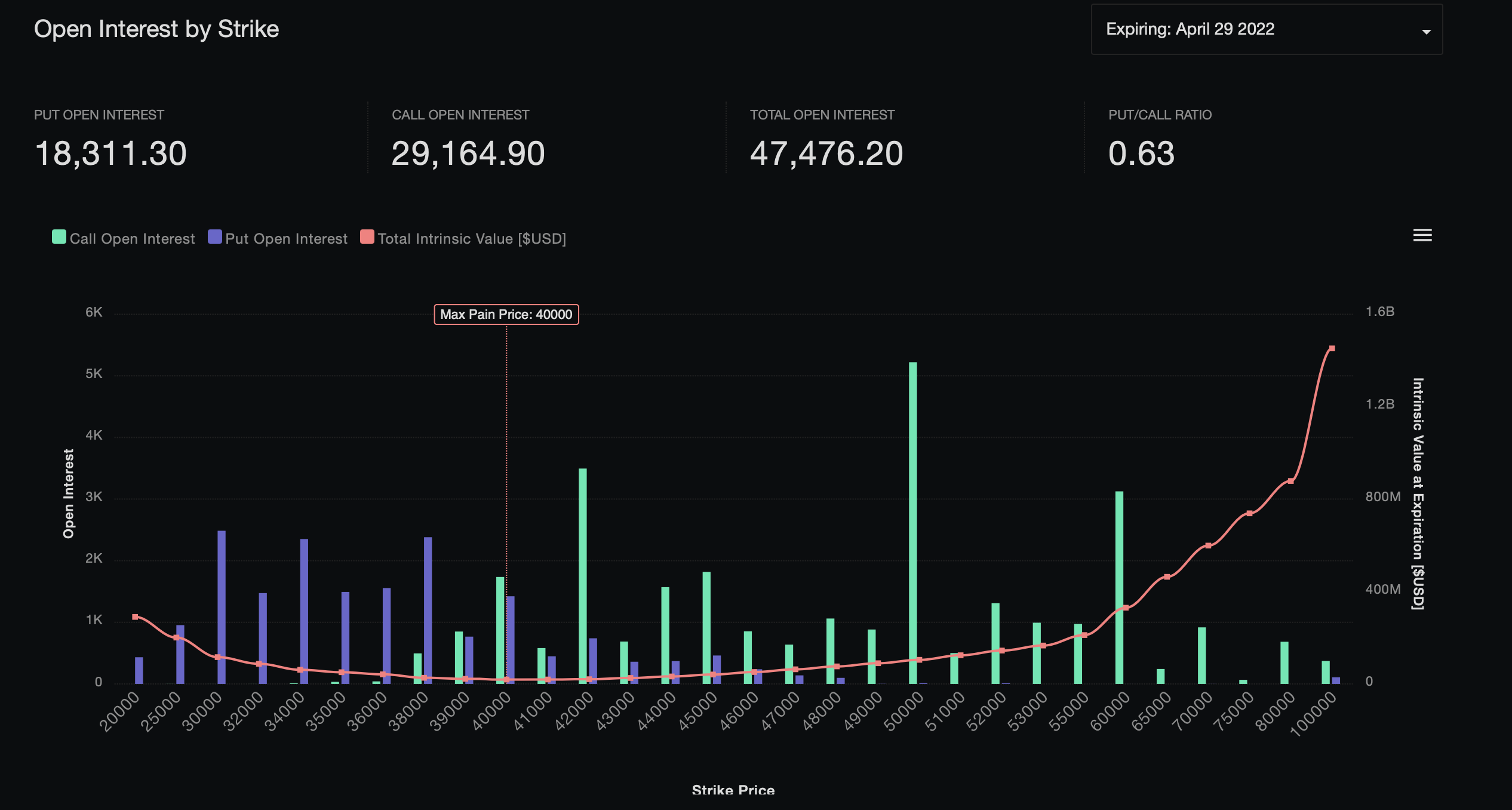Viewport: 1512px width, 810px height.
Task: Toggle Total Intrinsic Value legend entry
Action: [x=463, y=238]
